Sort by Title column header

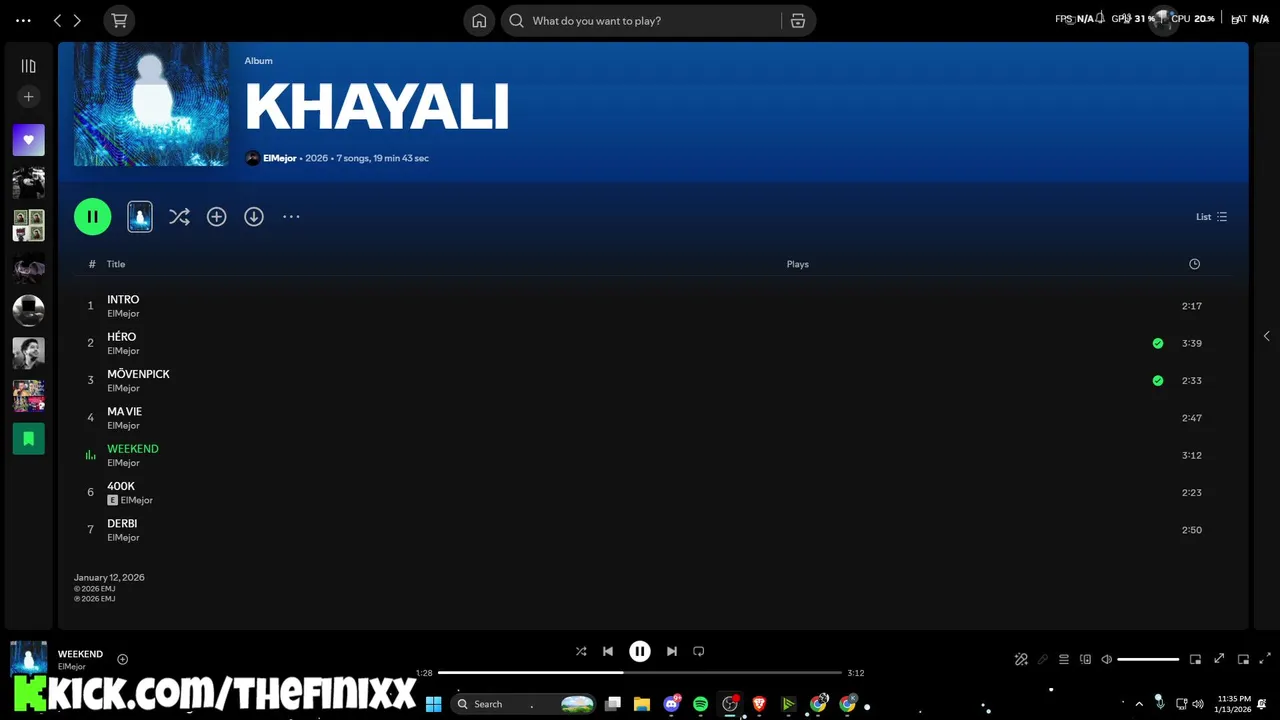pos(116,264)
